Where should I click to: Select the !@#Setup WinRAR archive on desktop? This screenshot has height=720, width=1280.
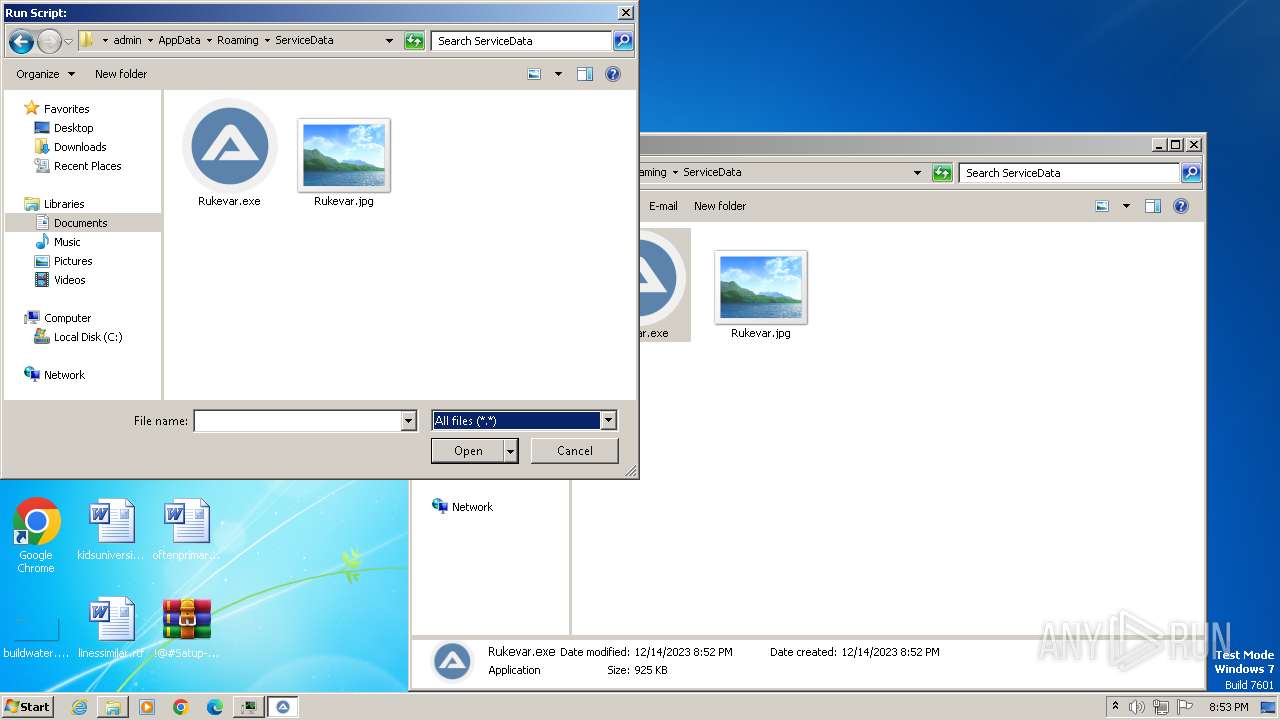pos(187,628)
